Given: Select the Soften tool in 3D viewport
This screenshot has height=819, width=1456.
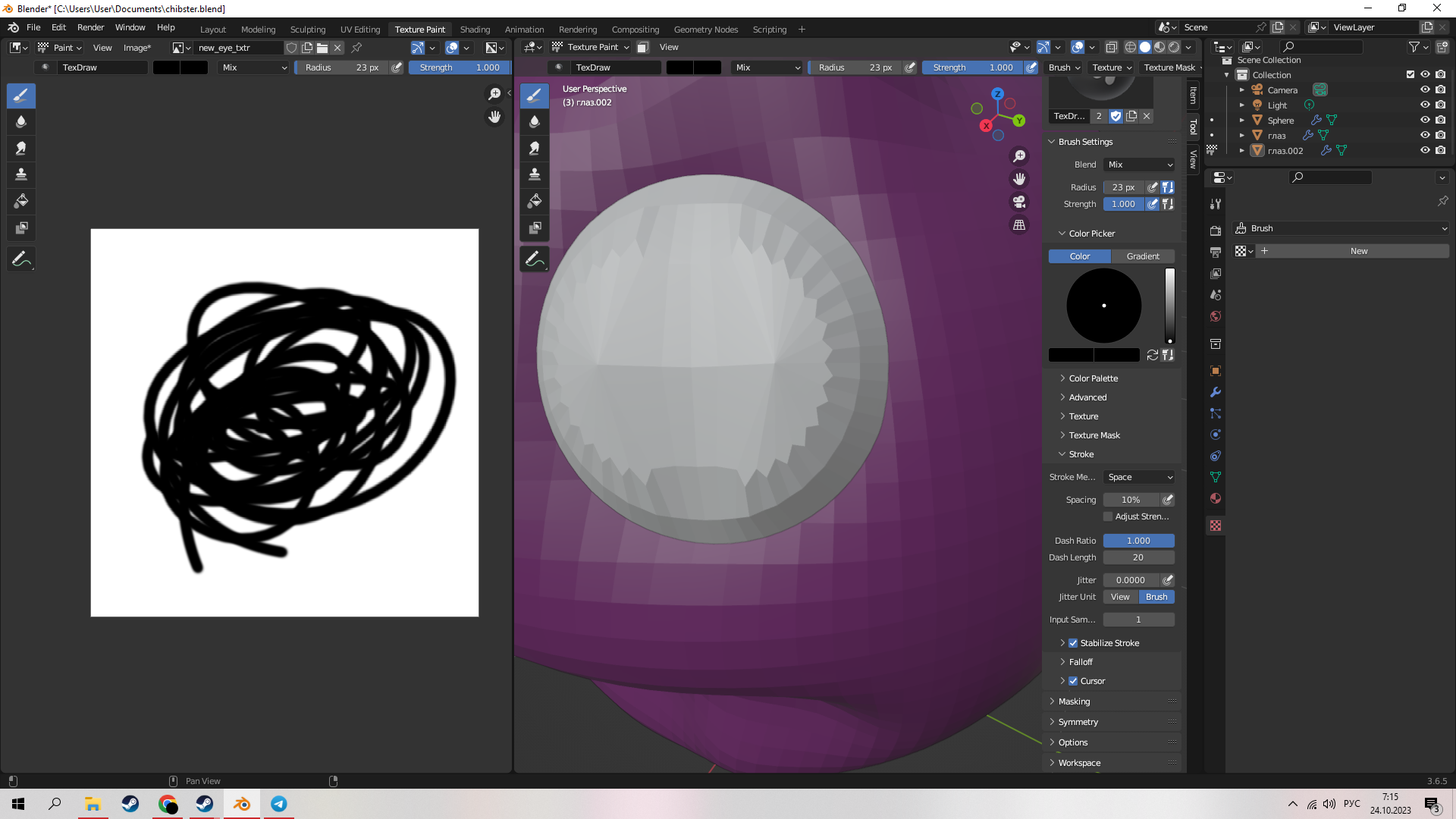Looking at the screenshot, I should pos(535,122).
